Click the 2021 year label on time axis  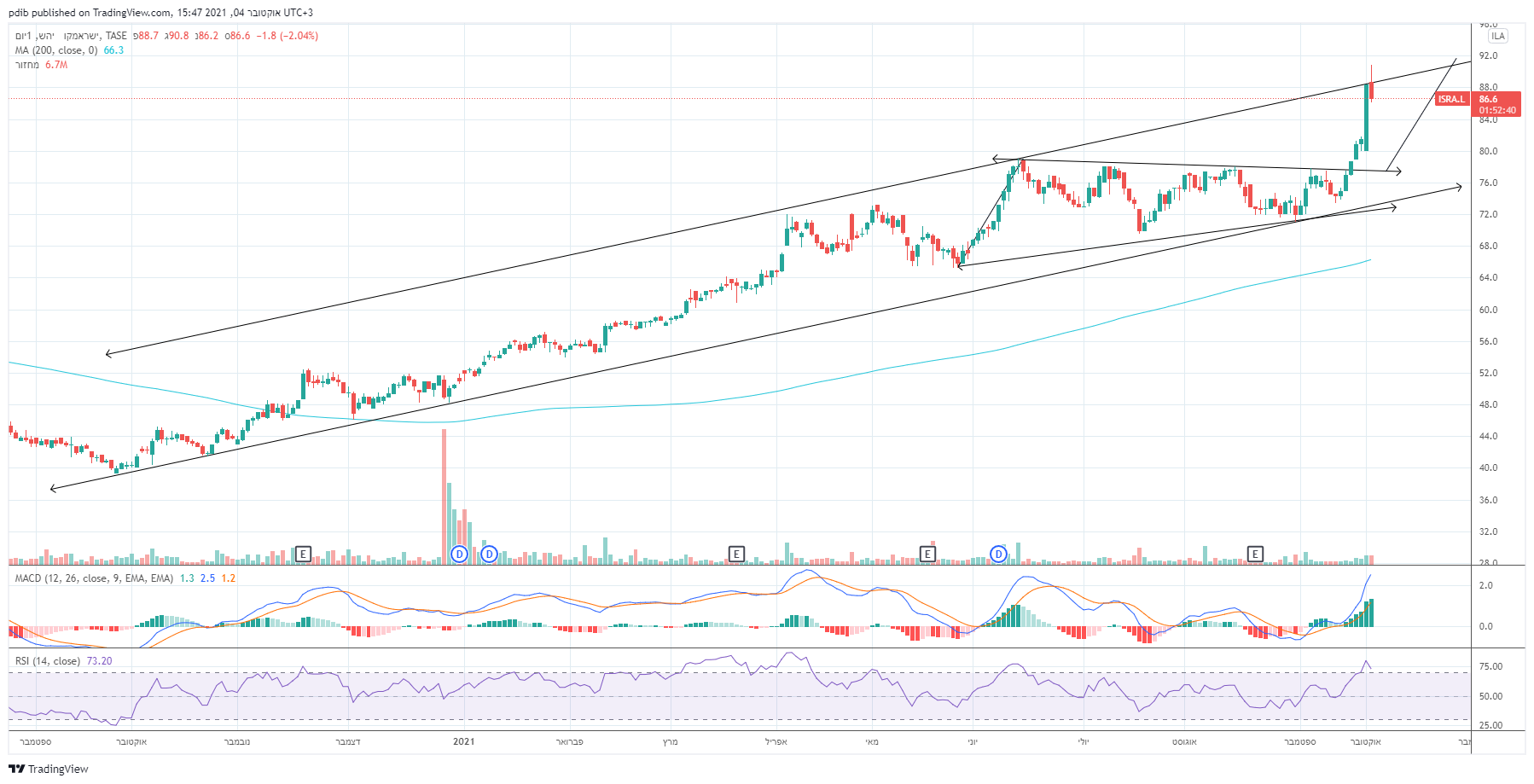point(463,741)
